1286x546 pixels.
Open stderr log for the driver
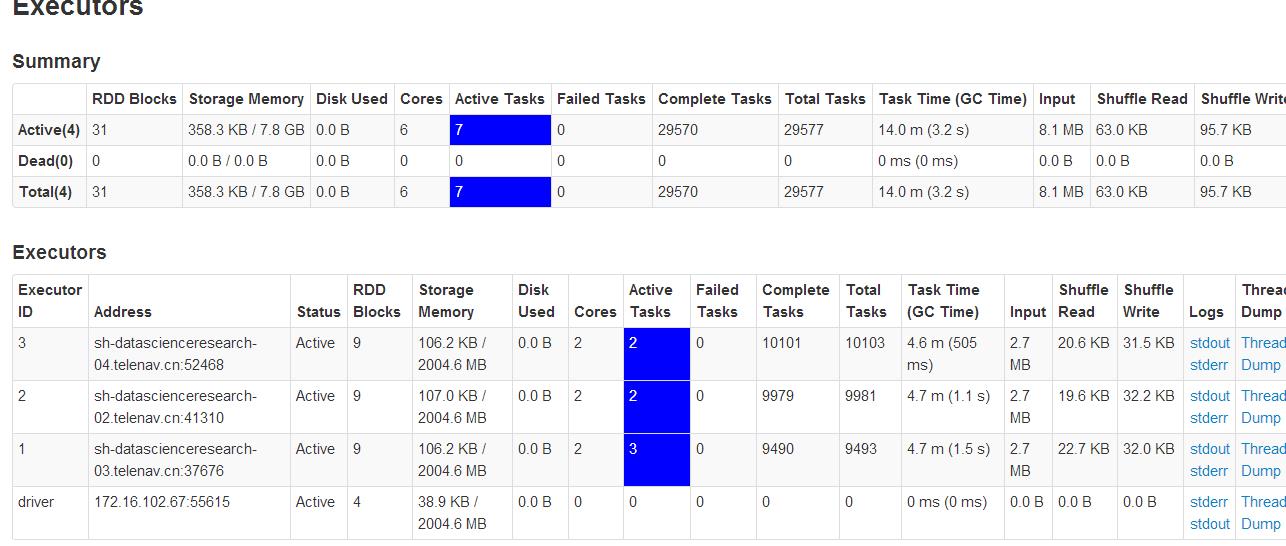click(x=1209, y=502)
